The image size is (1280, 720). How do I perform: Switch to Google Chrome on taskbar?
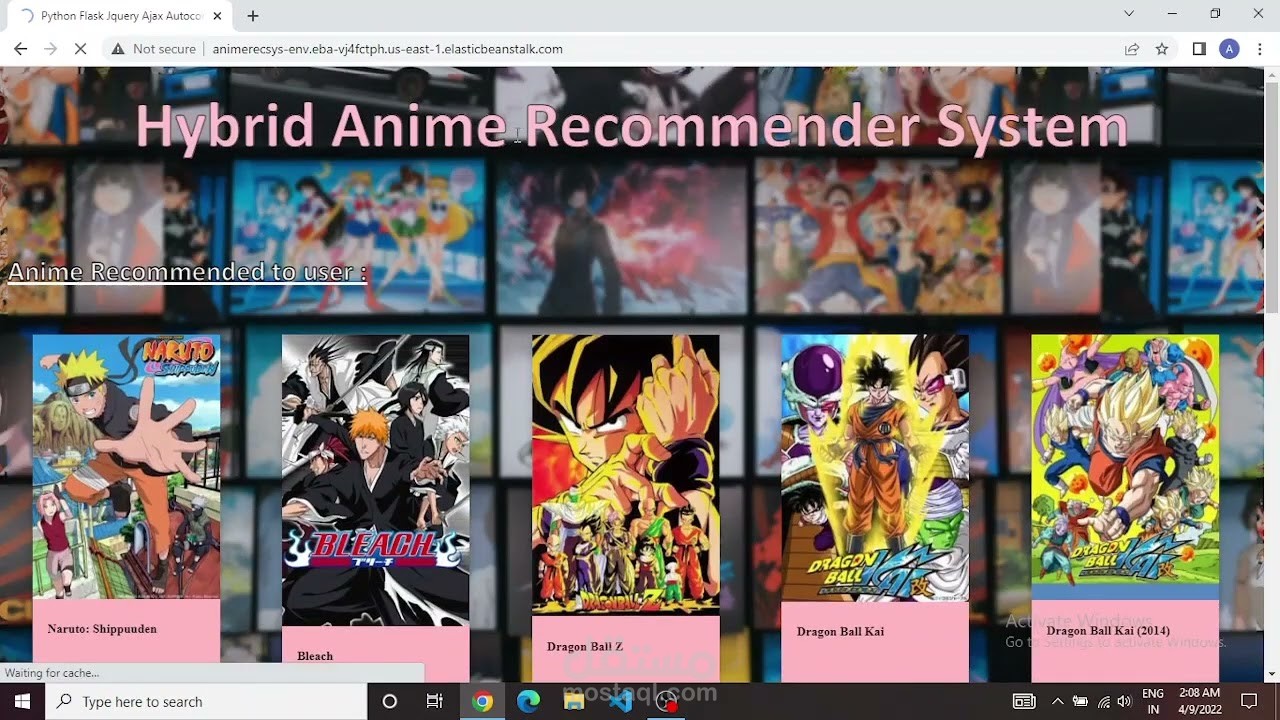(x=482, y=701)
